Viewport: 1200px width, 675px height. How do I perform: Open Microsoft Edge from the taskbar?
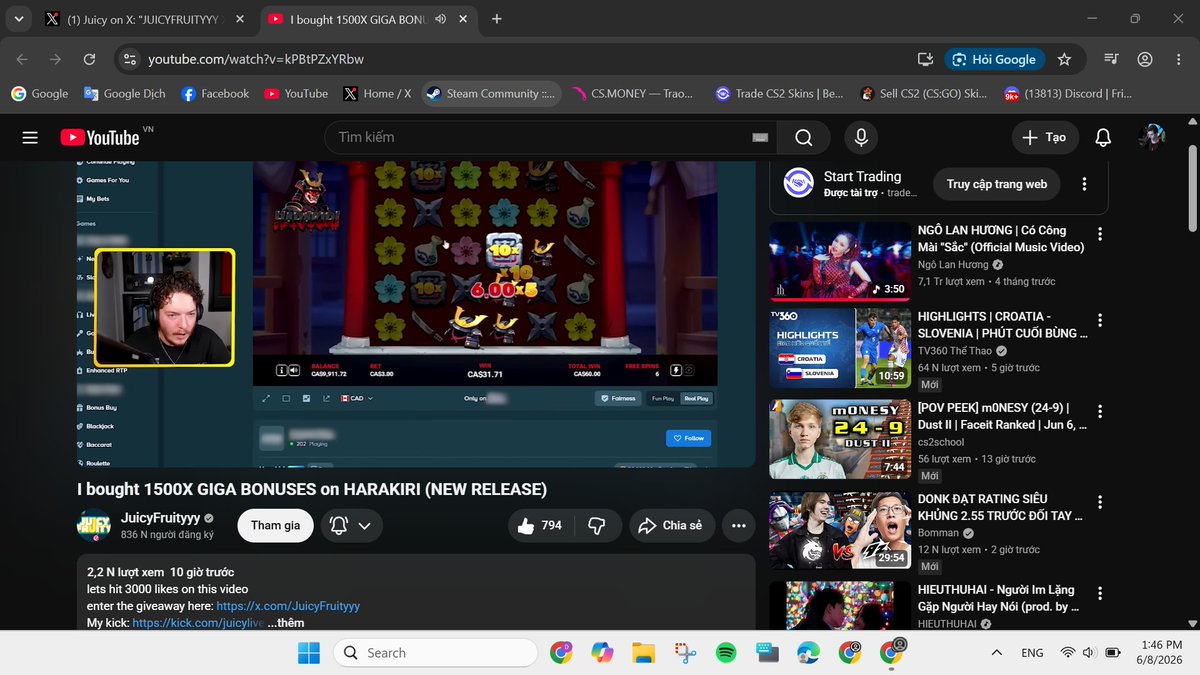pyautogui.click(x=808, y=653)
